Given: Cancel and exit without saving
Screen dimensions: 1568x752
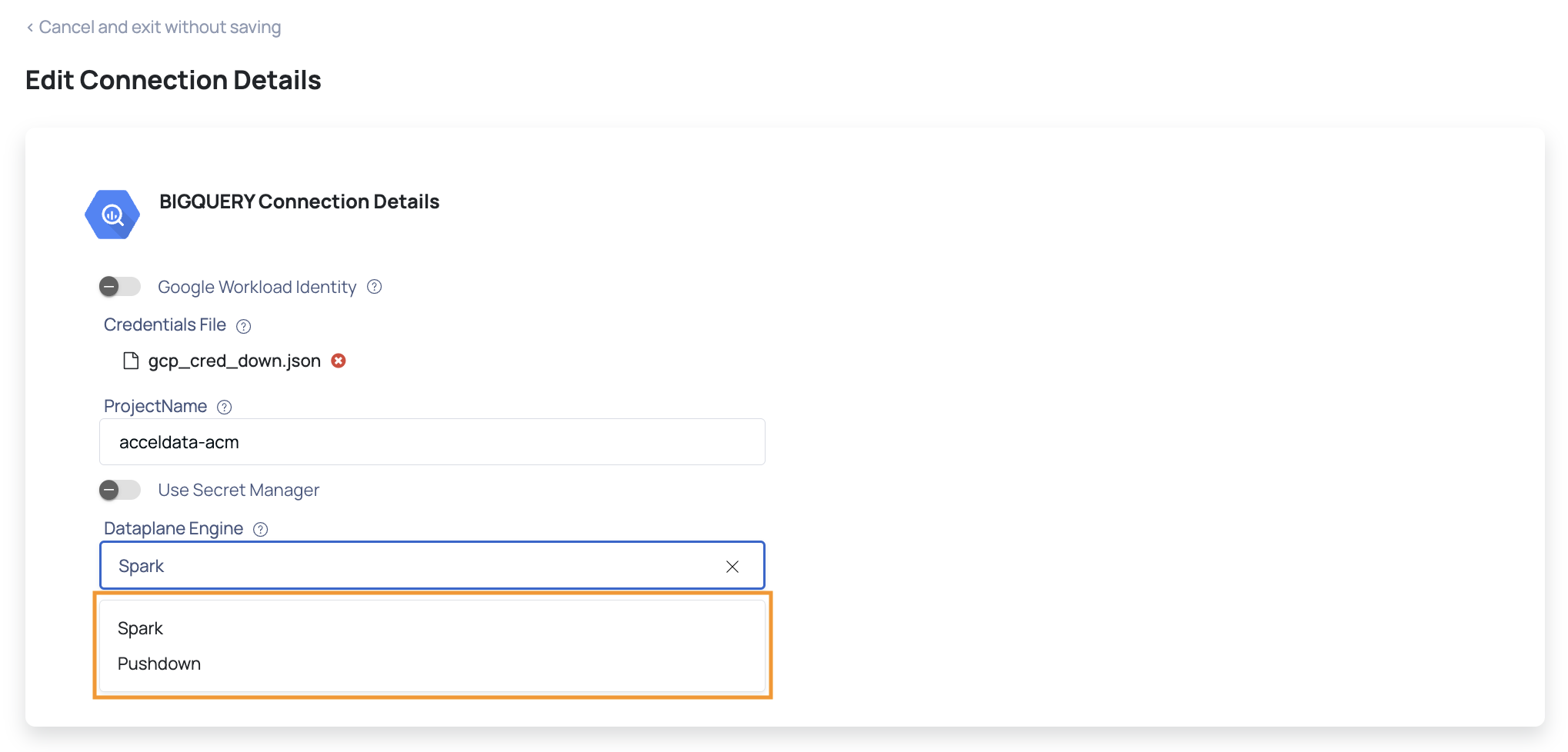Looking at the screenshot, I should pos(160,27).
